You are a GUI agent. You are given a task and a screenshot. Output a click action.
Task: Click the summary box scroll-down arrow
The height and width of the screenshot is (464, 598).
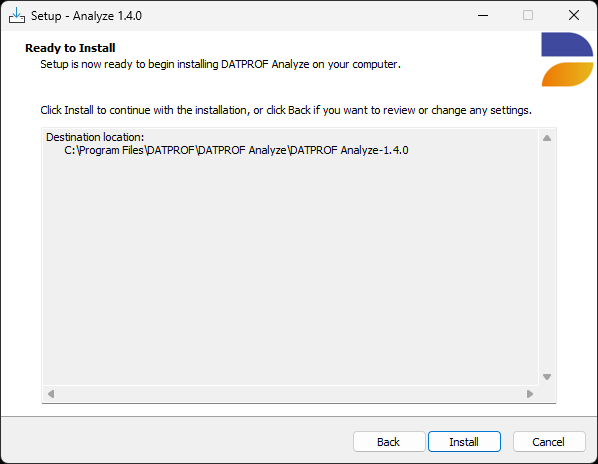click(547, 377)
